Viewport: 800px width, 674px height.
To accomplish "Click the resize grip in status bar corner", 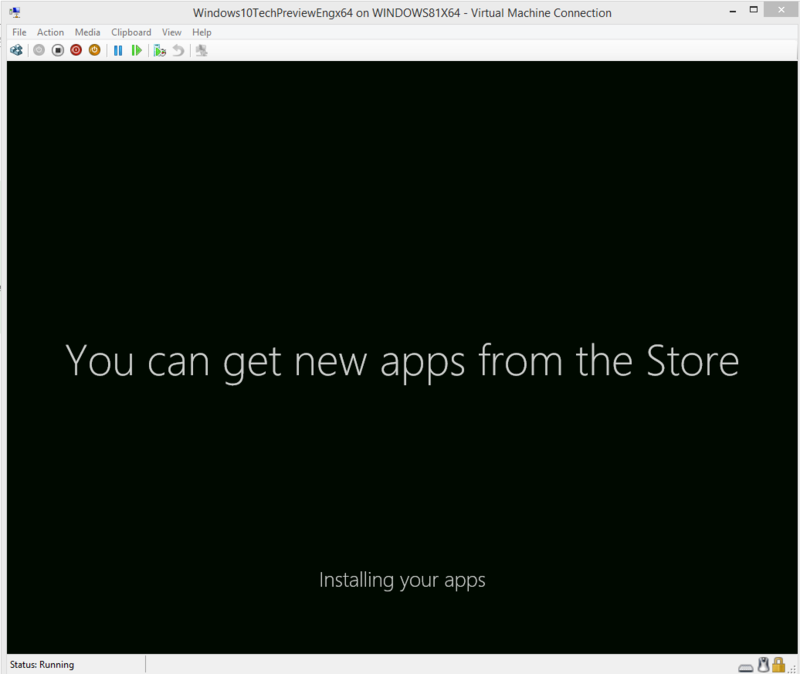I will [792, 668].
